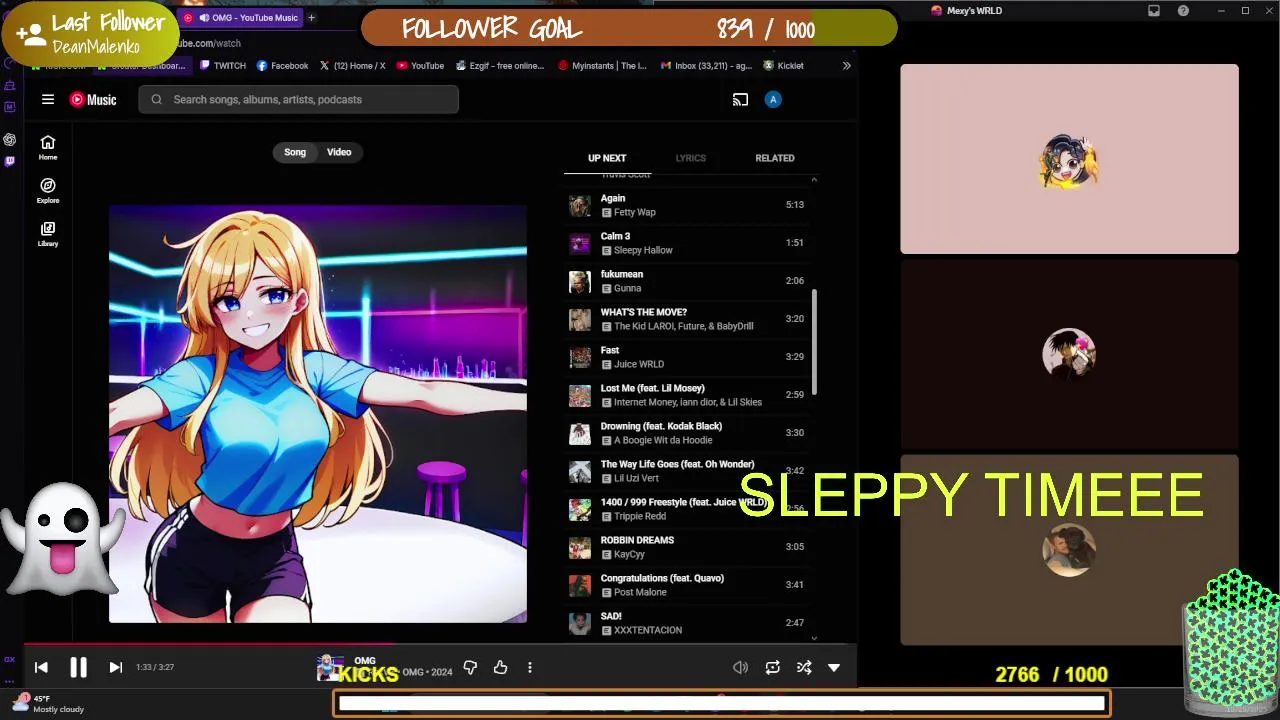Open the Facebook bookmark
Screen dimensions: 1280x720
(282, 66)
